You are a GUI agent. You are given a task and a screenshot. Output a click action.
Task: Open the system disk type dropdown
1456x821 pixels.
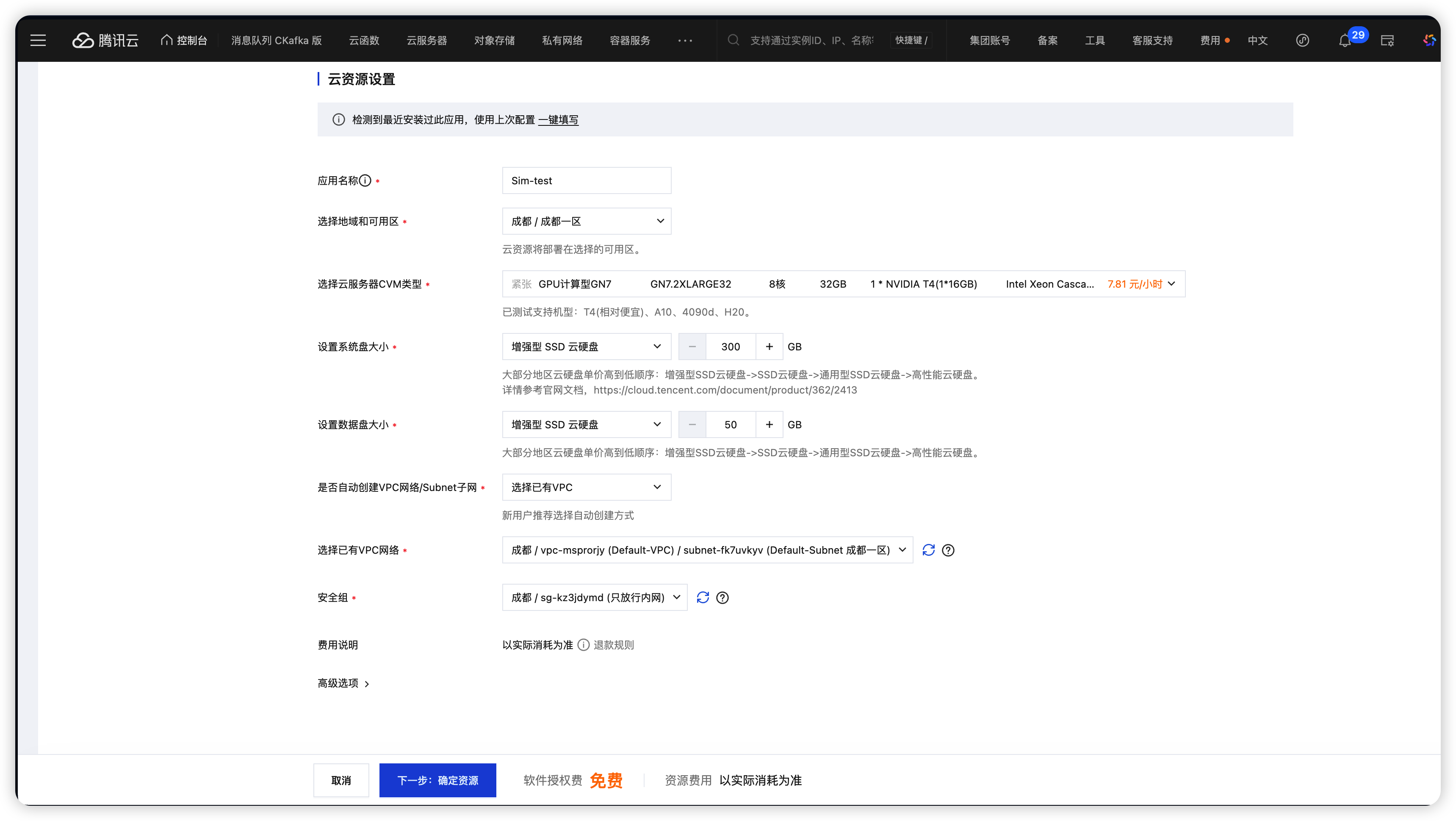click(586, 347)
